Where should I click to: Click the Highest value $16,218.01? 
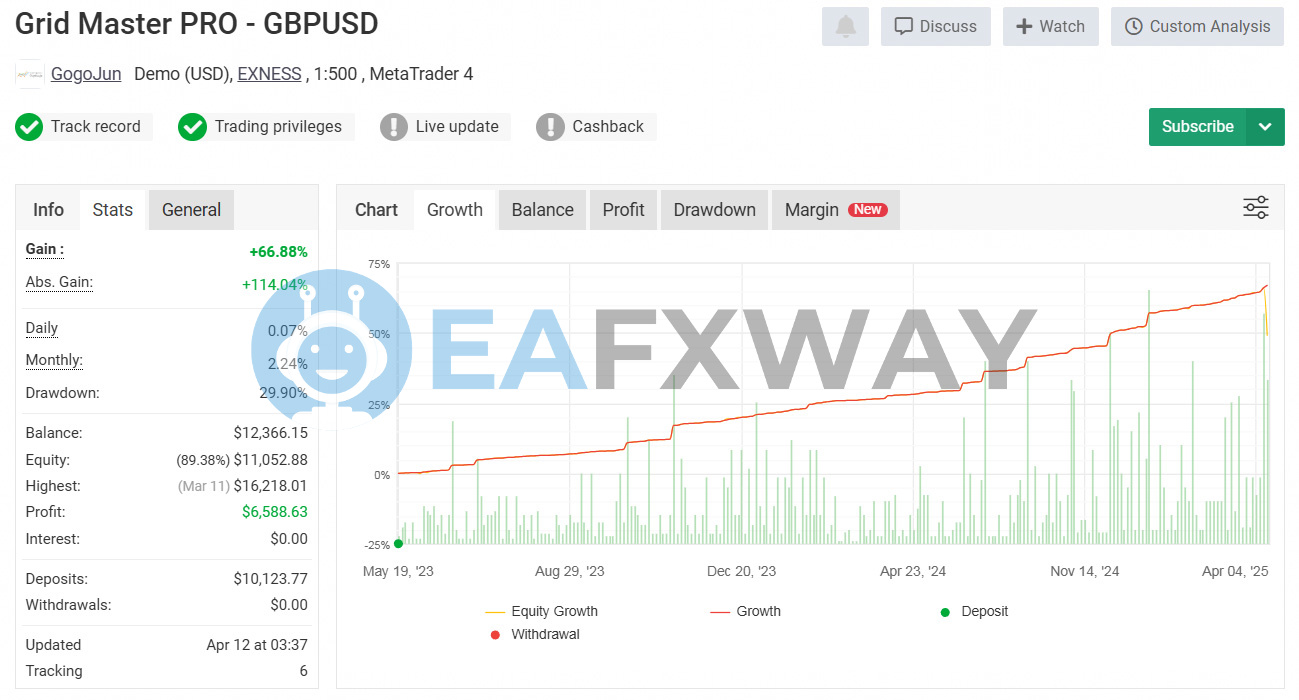(x=270, y=486)
